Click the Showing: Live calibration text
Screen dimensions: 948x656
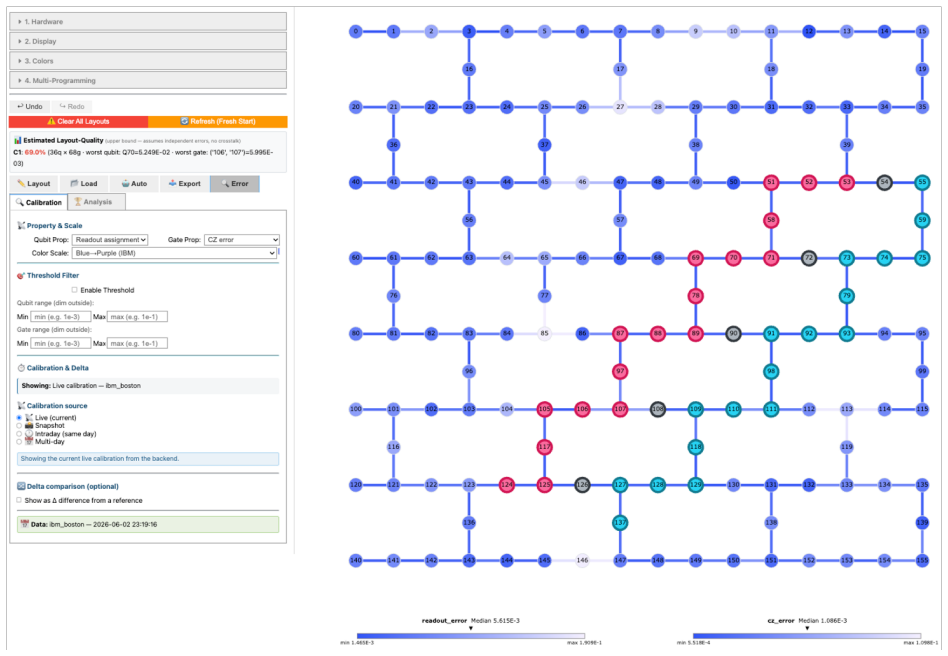[81, 386]
